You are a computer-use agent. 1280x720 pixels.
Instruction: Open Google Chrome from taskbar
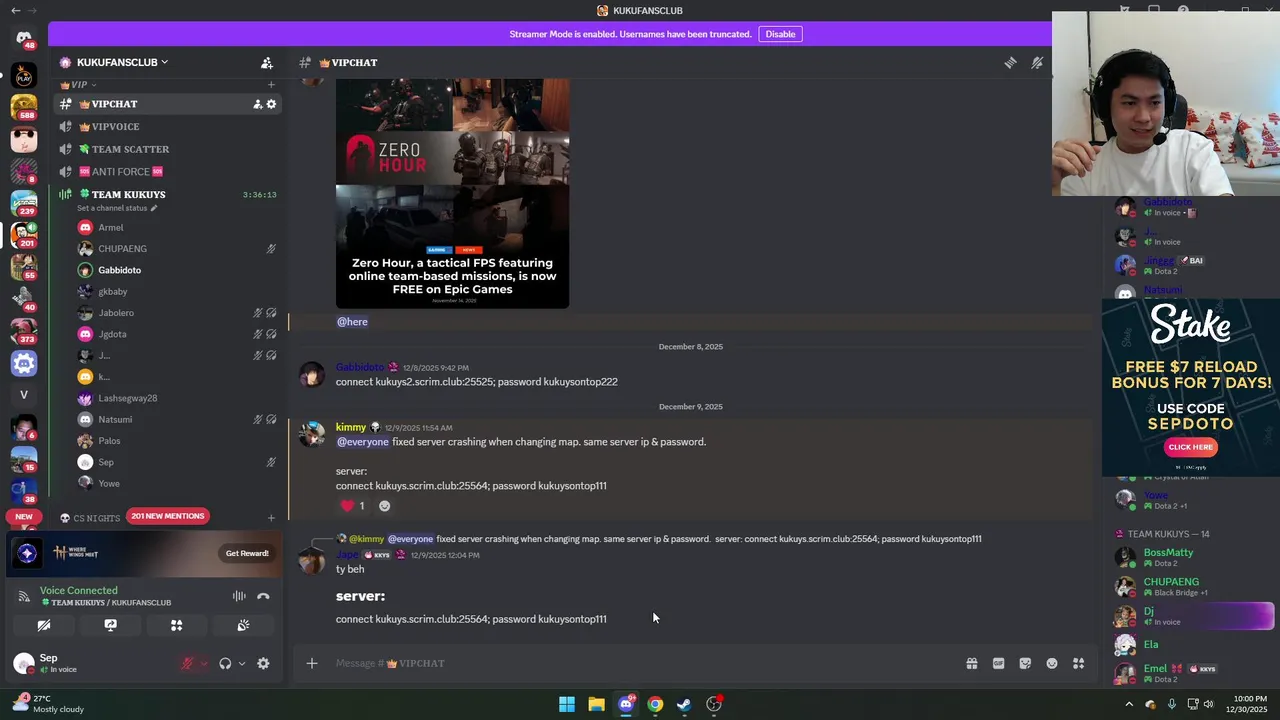[x=655, y=704]
